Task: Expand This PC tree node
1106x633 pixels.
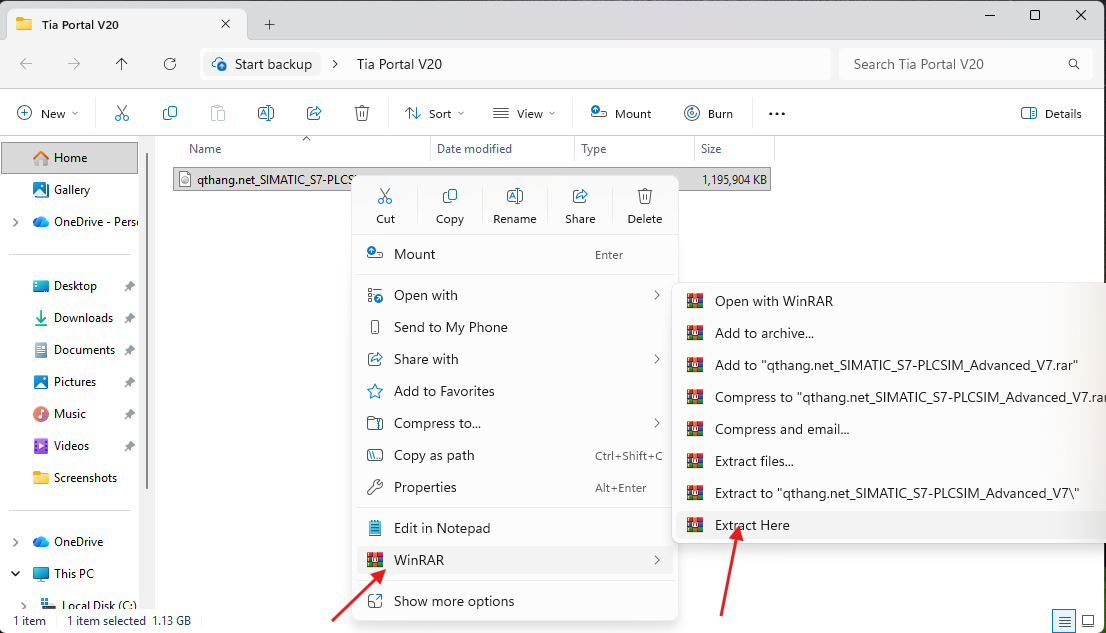Action: 15,574
